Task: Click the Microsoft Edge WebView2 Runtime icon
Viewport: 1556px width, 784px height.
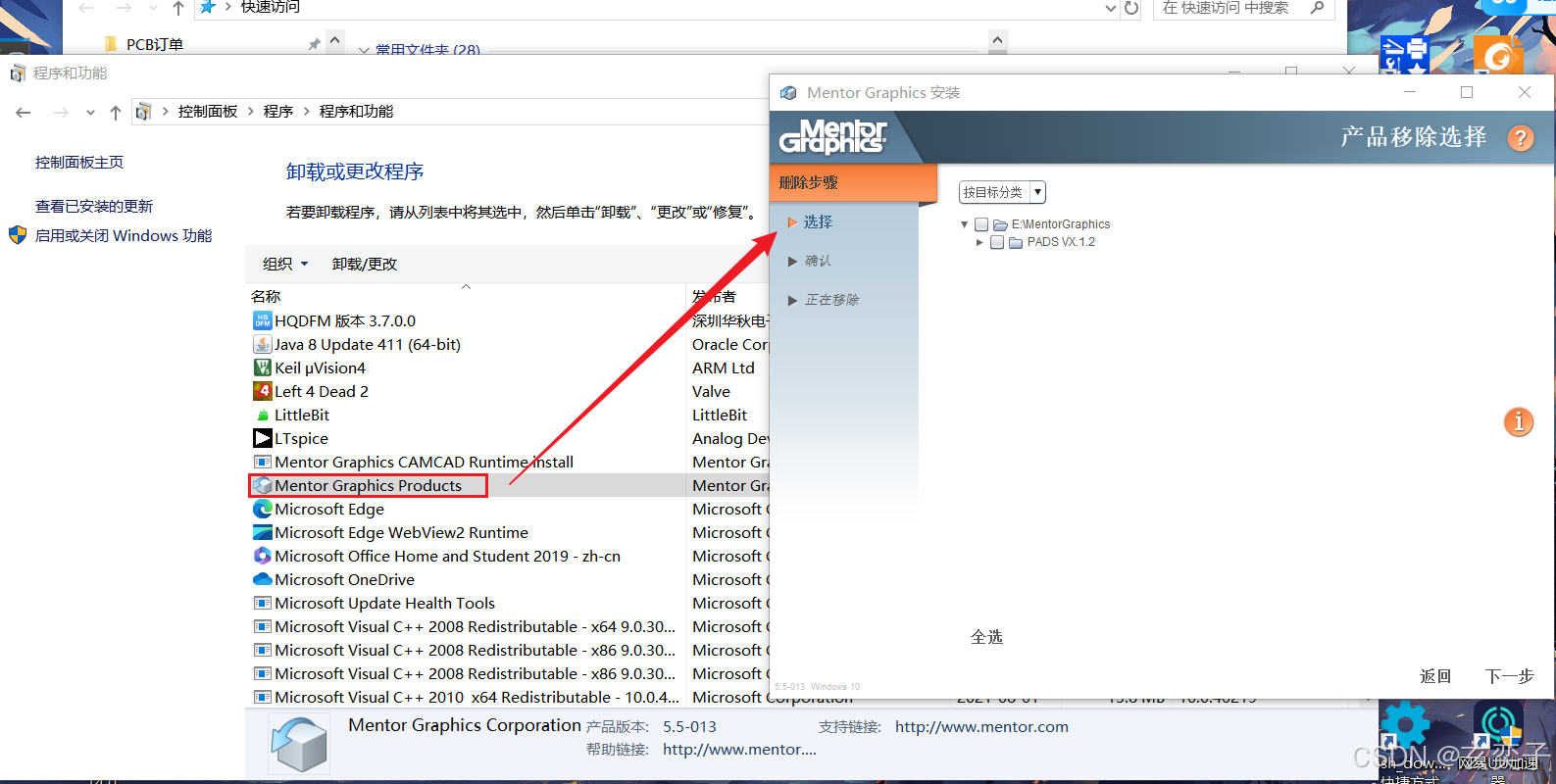Action: (x=262, y=532)
